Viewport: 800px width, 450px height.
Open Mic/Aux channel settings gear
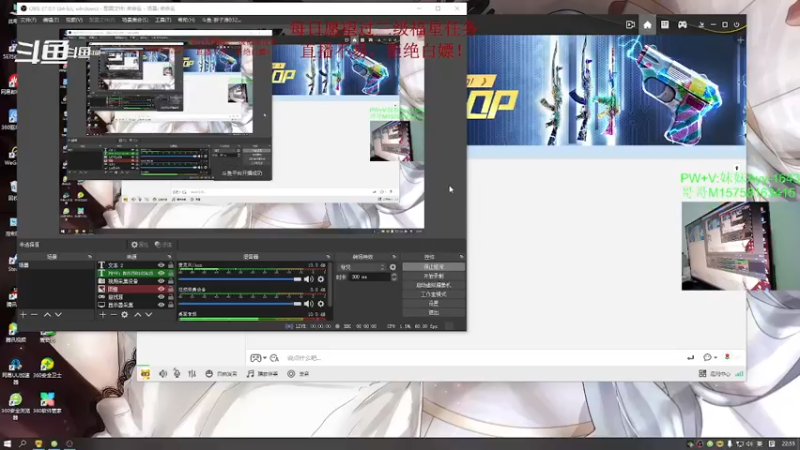click(x=321, y=279)
